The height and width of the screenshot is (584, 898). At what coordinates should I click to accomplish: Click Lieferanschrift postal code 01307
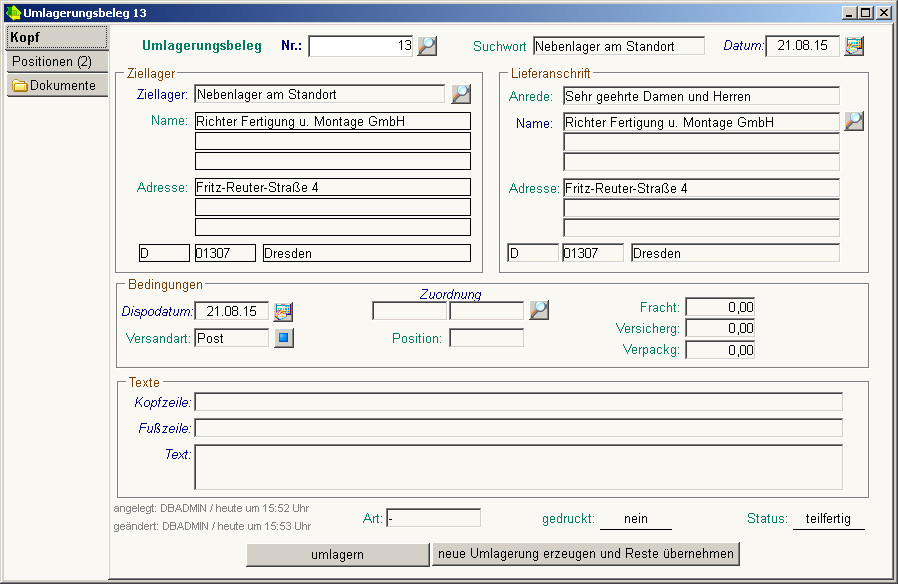[x=593, y=253]
